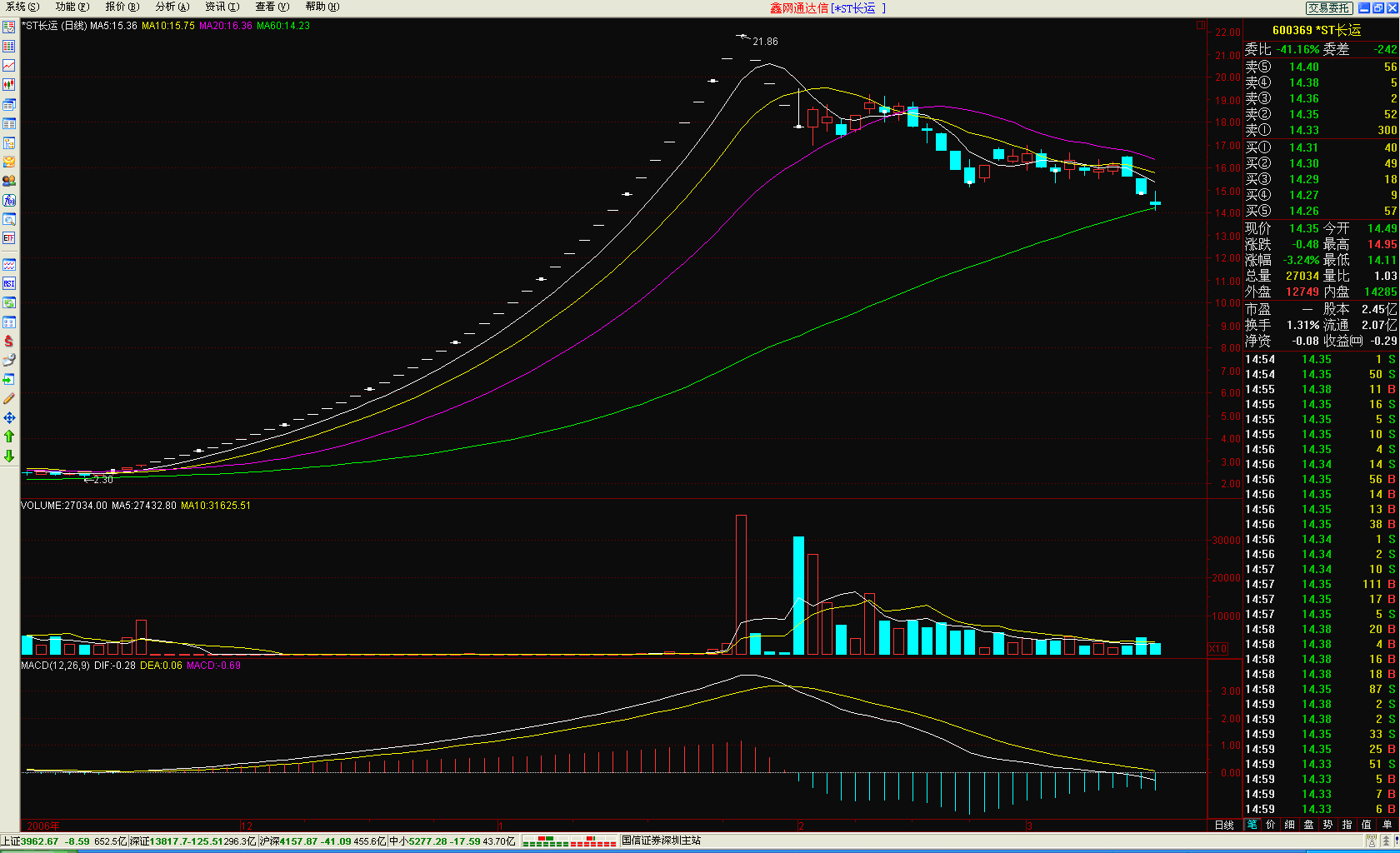Click the 日线 period label at bottom
The width and height of the screenshot is (1400, 853).
1224,825
